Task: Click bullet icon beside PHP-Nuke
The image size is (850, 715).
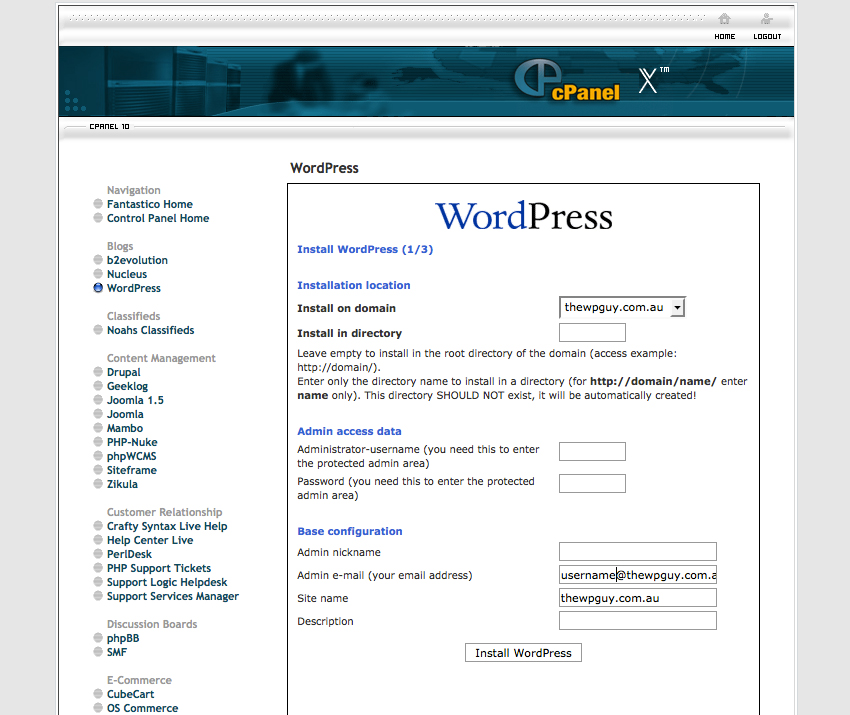Action: click(x=98, y=442)
